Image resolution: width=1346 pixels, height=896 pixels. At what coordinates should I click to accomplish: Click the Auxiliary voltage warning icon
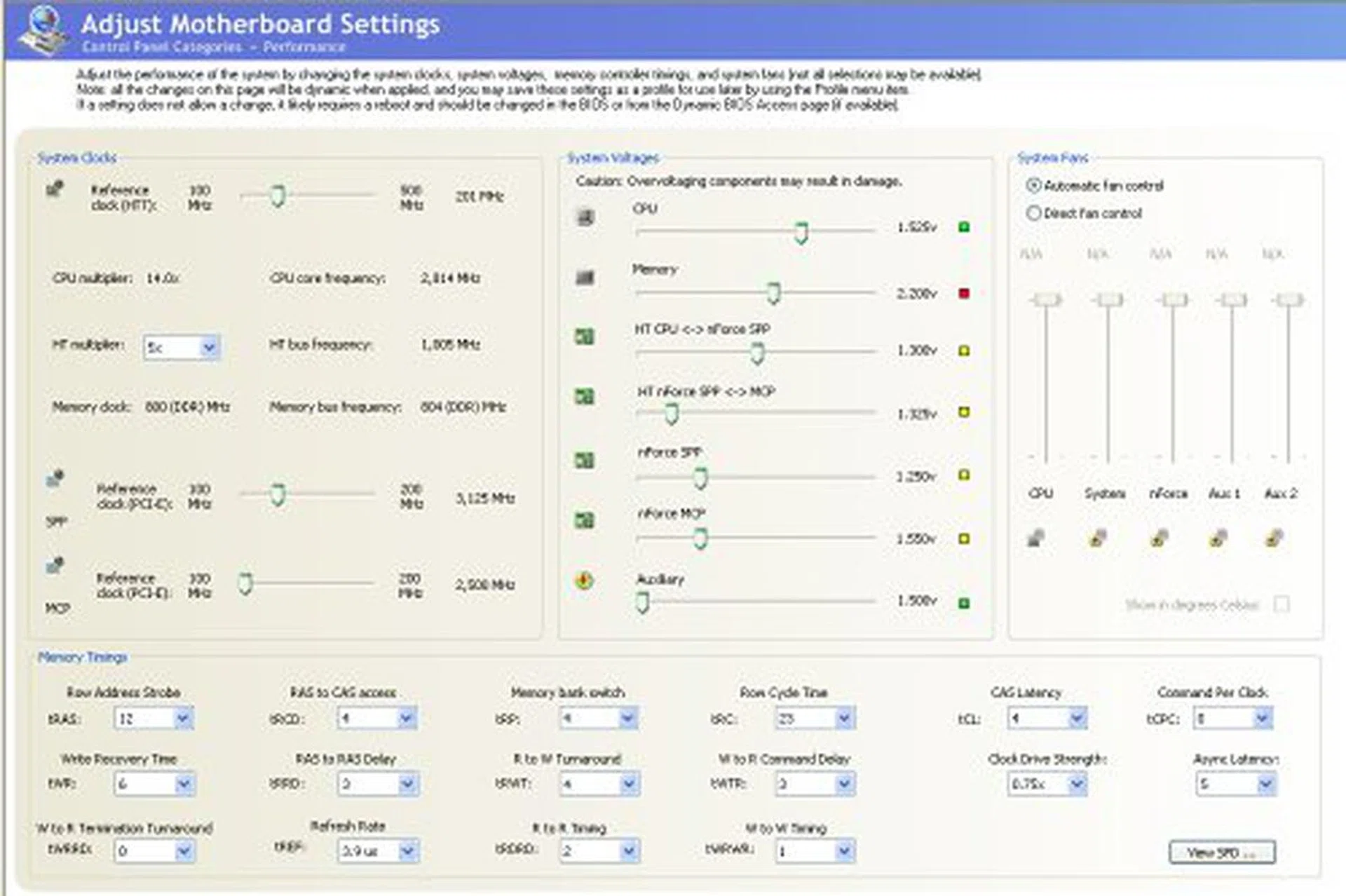(585, 581)
